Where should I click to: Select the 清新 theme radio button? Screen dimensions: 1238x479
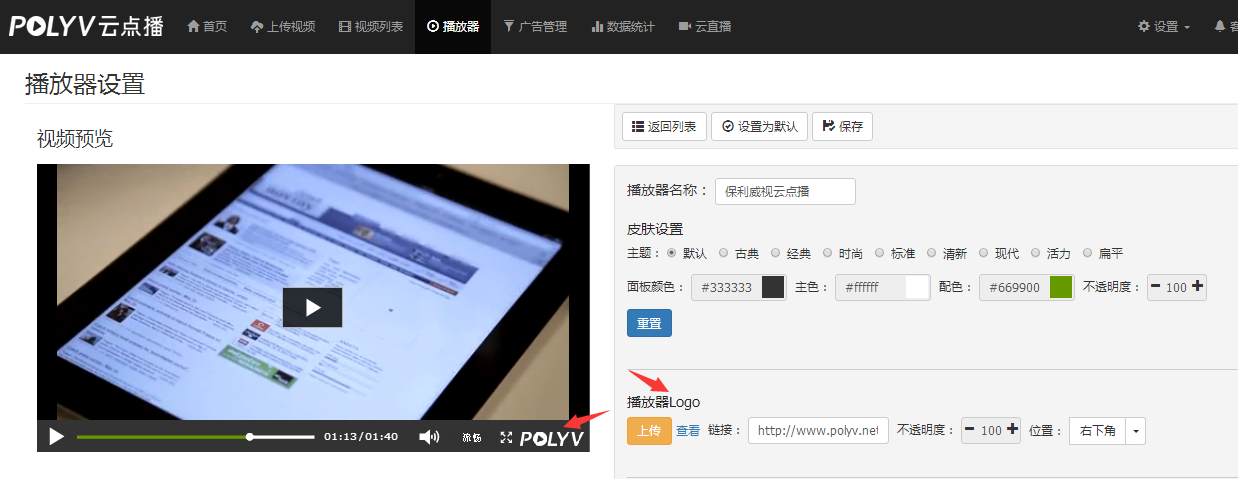[932, 254]
